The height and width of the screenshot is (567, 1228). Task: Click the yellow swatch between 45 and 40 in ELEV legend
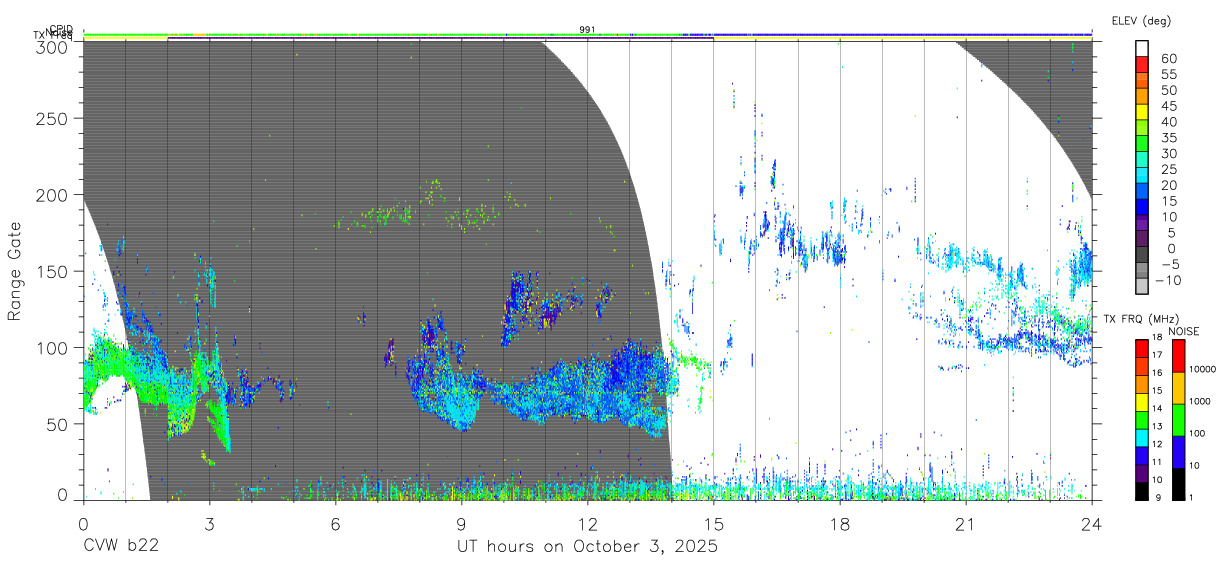click(x=1142, y=112)
